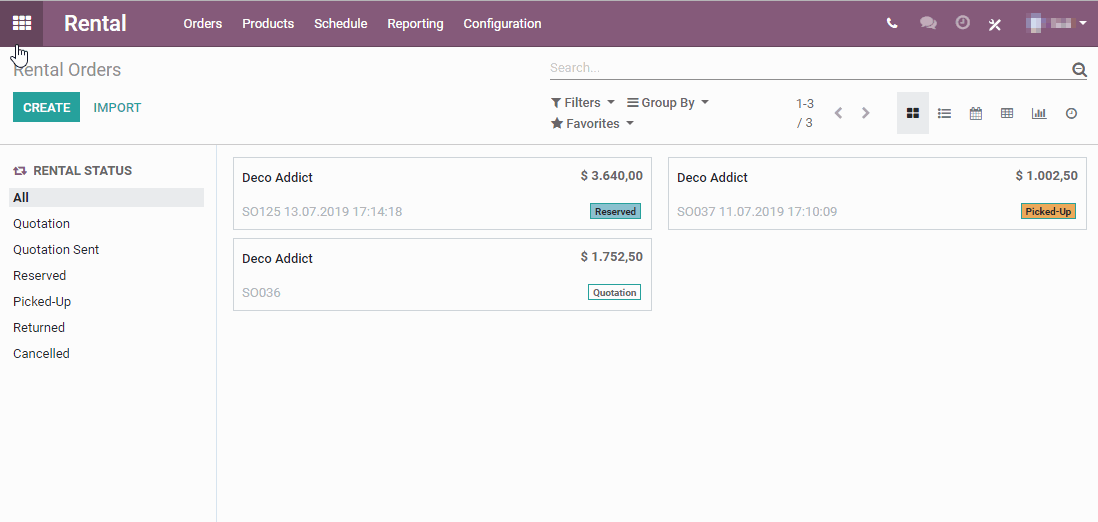
Task: Filter by Picked-Up rental status
Action: 42,301
